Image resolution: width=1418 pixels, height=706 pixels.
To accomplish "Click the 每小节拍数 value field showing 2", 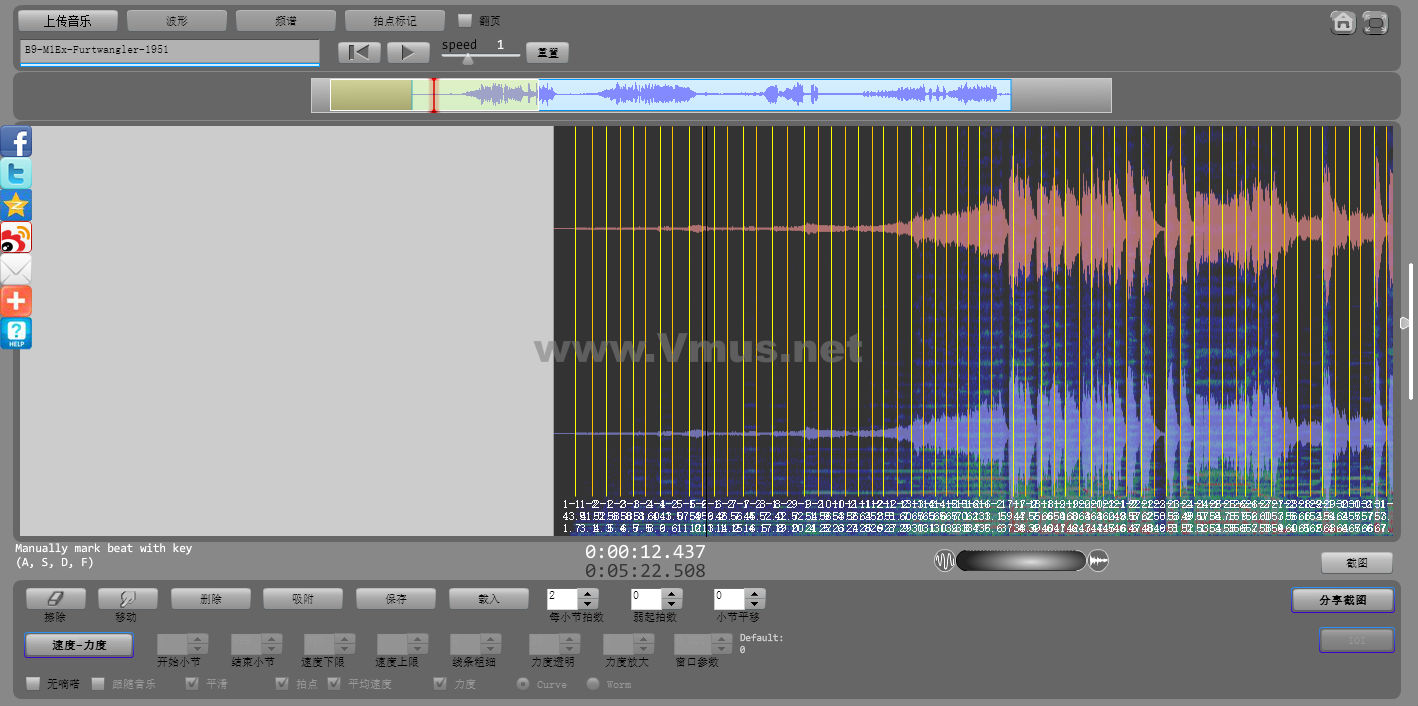I will click(563, 599).
